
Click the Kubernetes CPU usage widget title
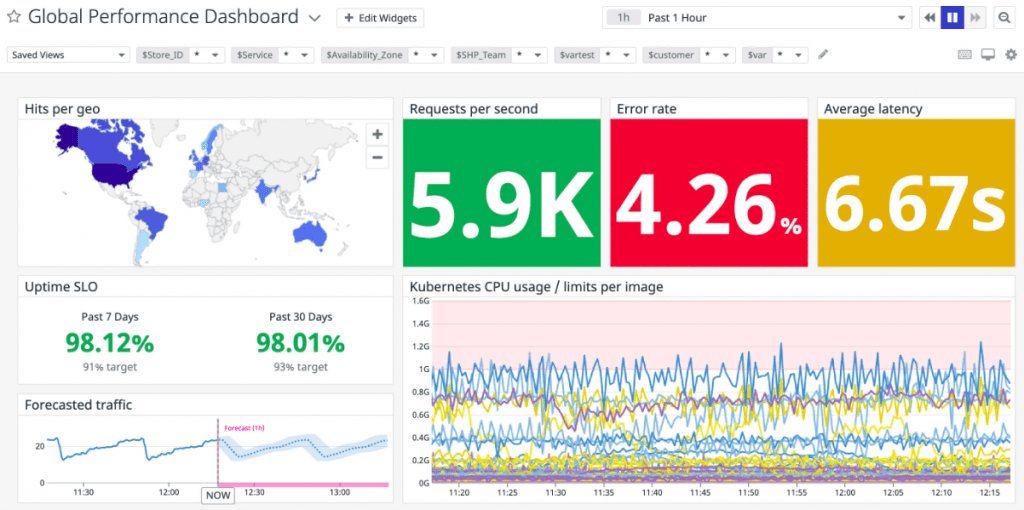click(x=536, y=286)
